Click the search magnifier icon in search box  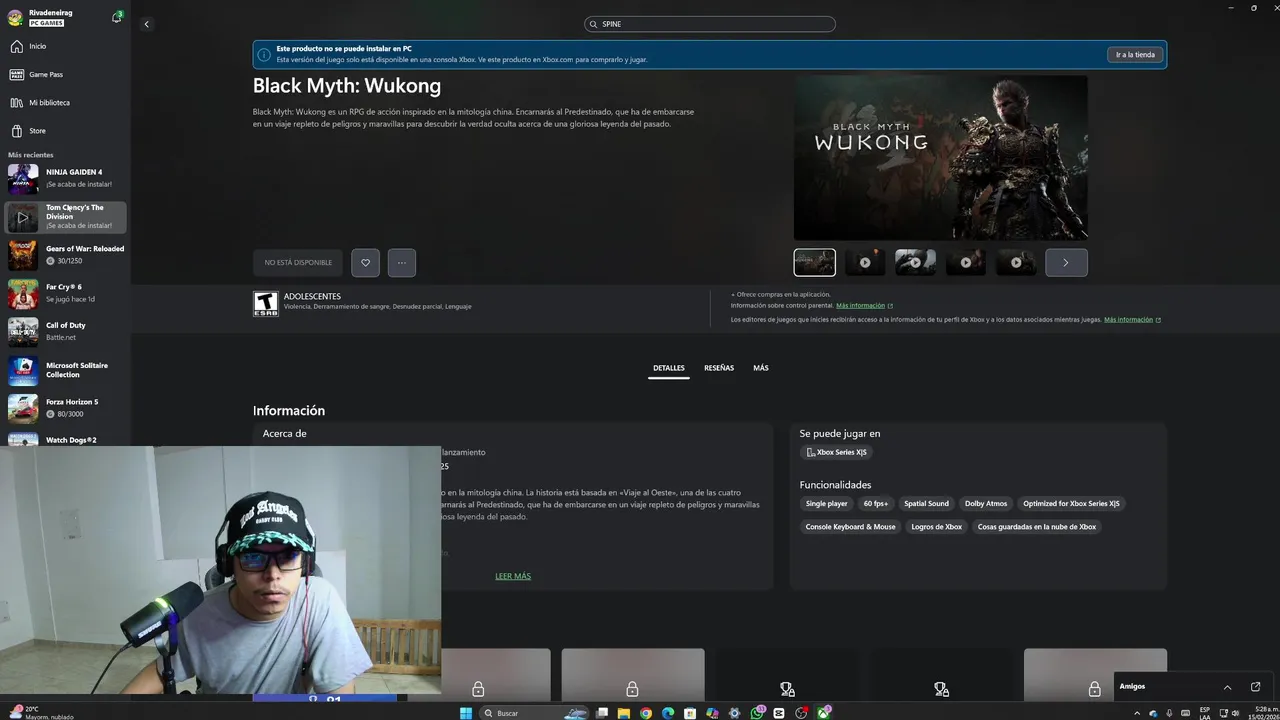(594, 24)
